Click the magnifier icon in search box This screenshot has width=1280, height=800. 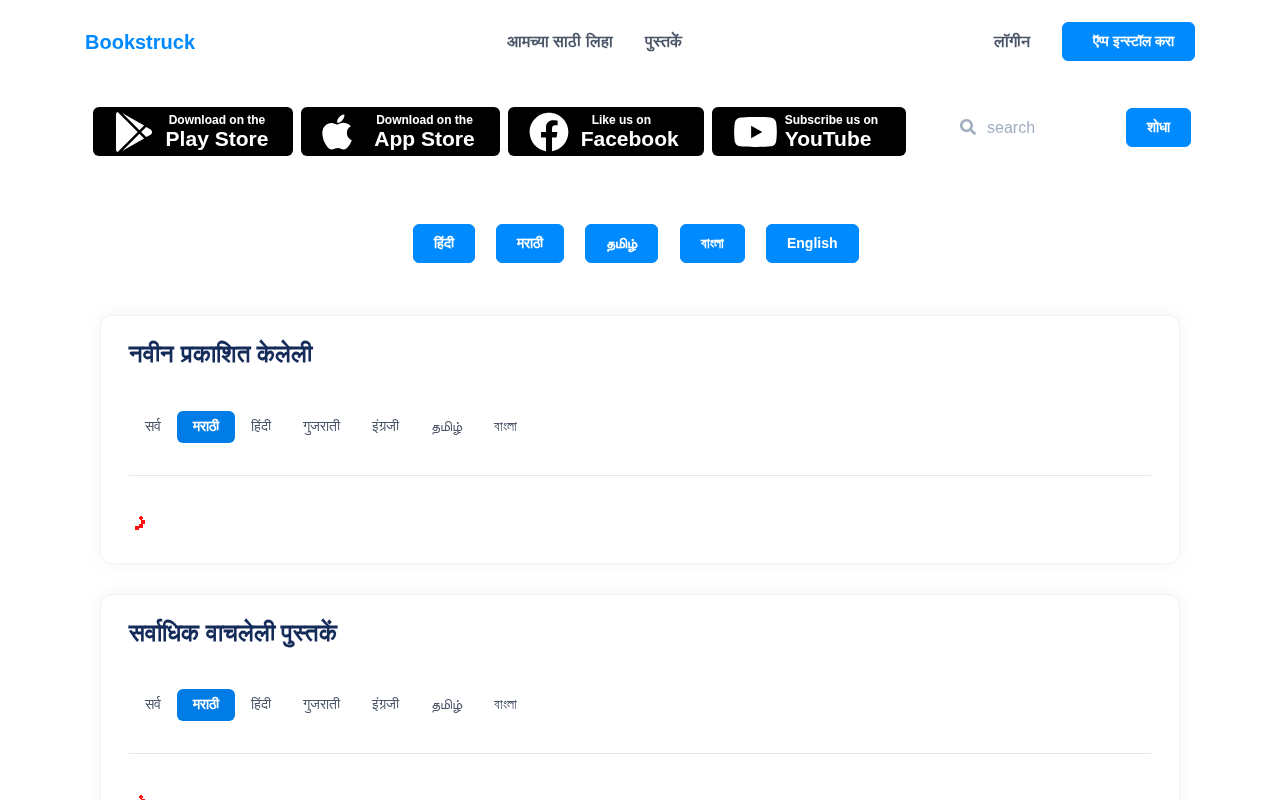968,127
